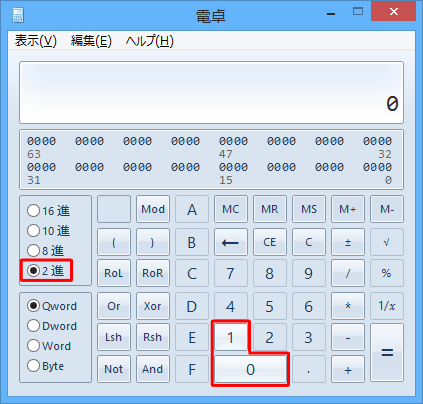Select the 8 進 radio button
Screen dimensions: 423x404
46,250
